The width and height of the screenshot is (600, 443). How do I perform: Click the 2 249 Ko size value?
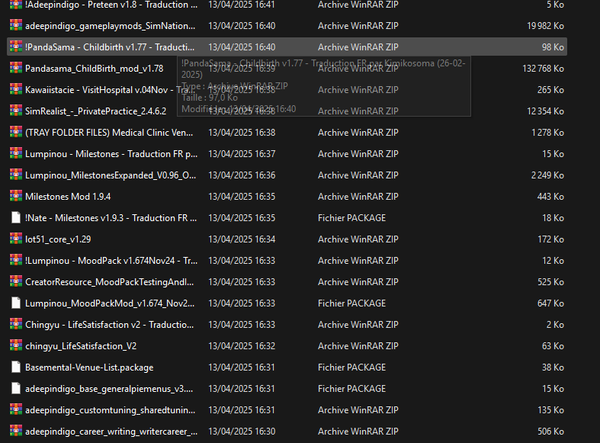pyautogui.click(x=548, y=175)
